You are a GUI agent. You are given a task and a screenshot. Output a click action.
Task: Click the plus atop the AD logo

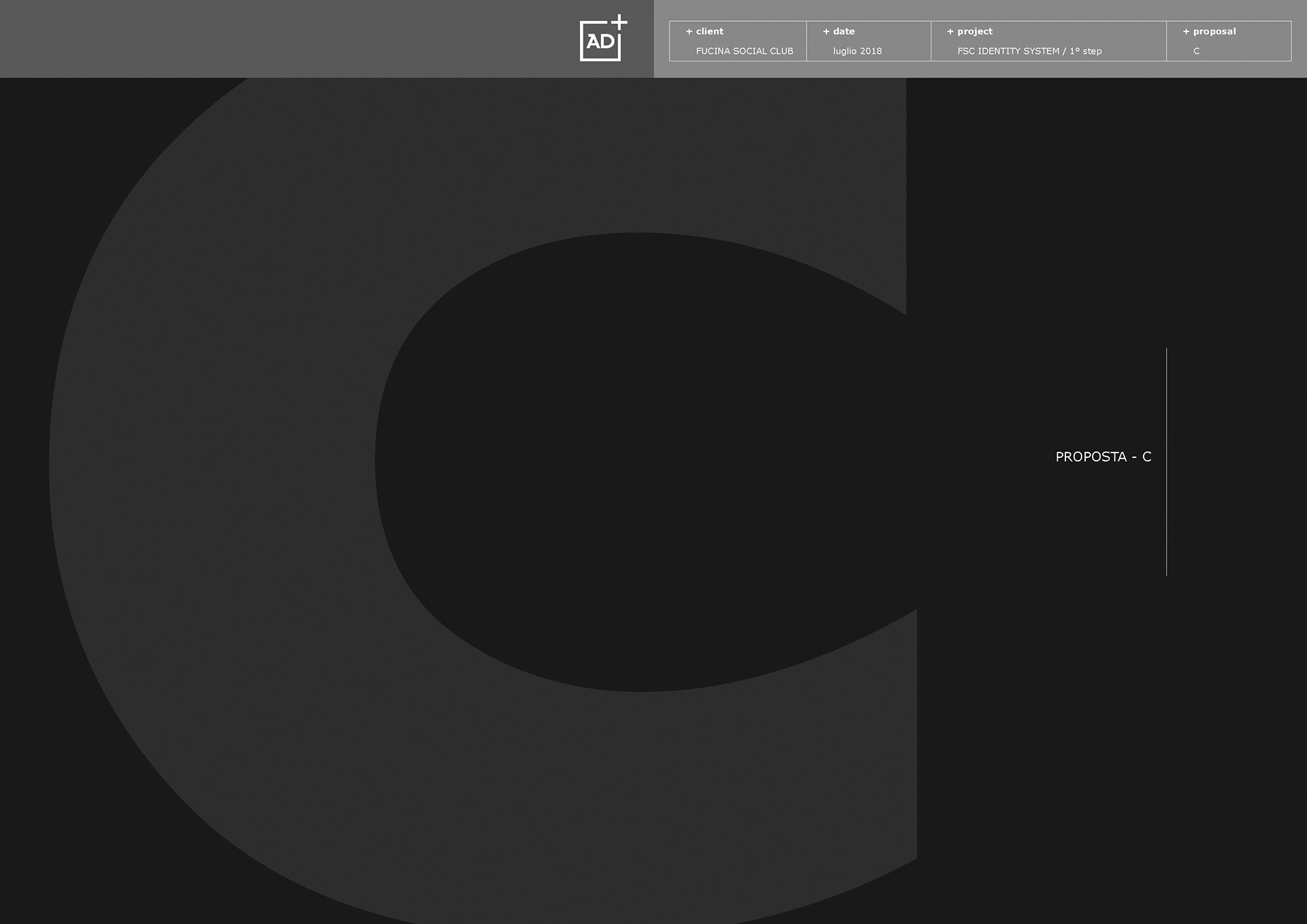(x=619, y=21)
